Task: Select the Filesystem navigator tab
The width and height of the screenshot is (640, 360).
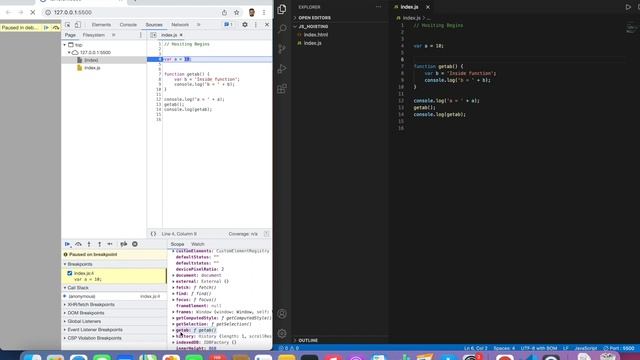Action: (x=93, y=35)
